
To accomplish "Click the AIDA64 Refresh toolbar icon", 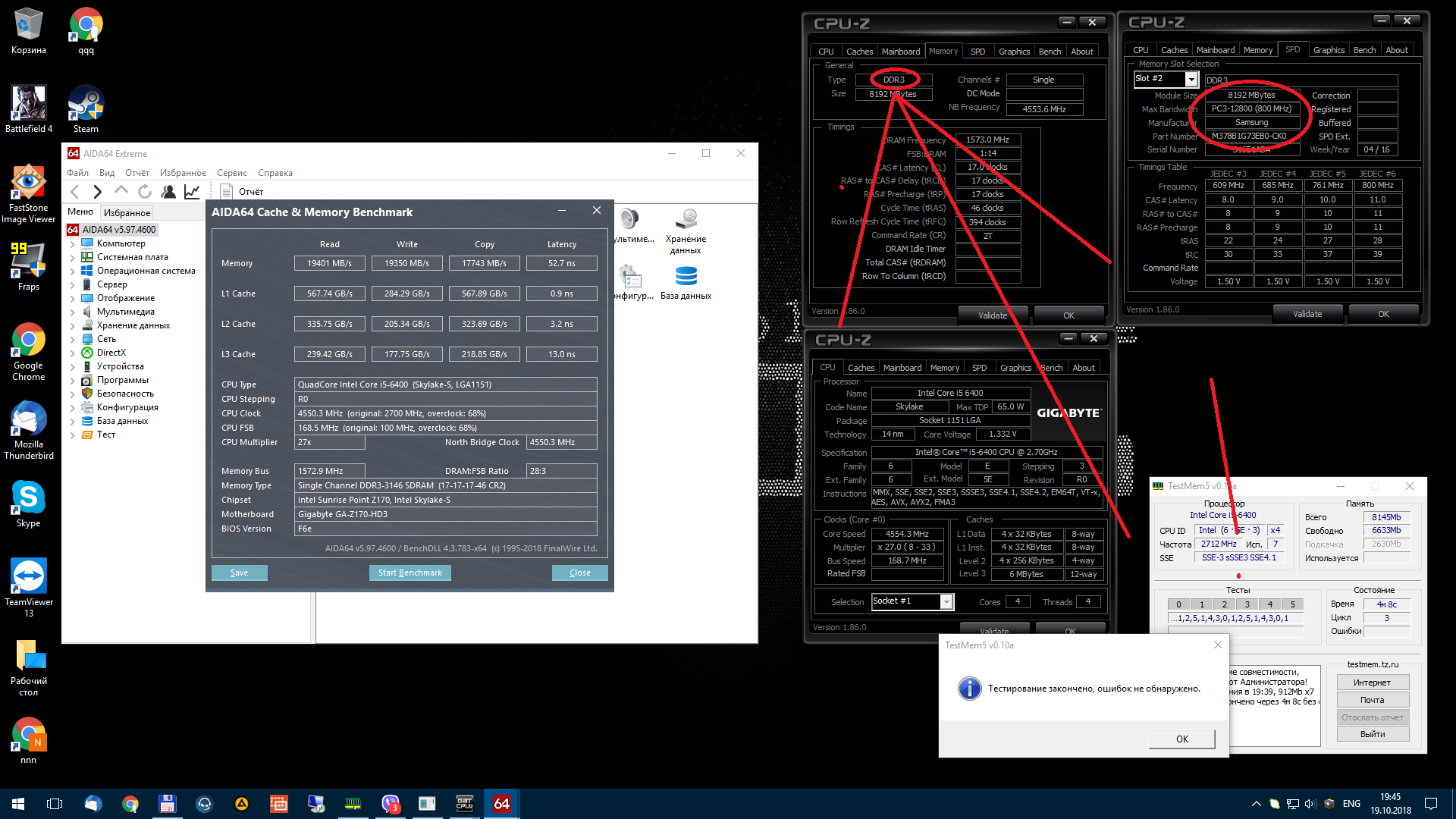I will click(145, 192).
